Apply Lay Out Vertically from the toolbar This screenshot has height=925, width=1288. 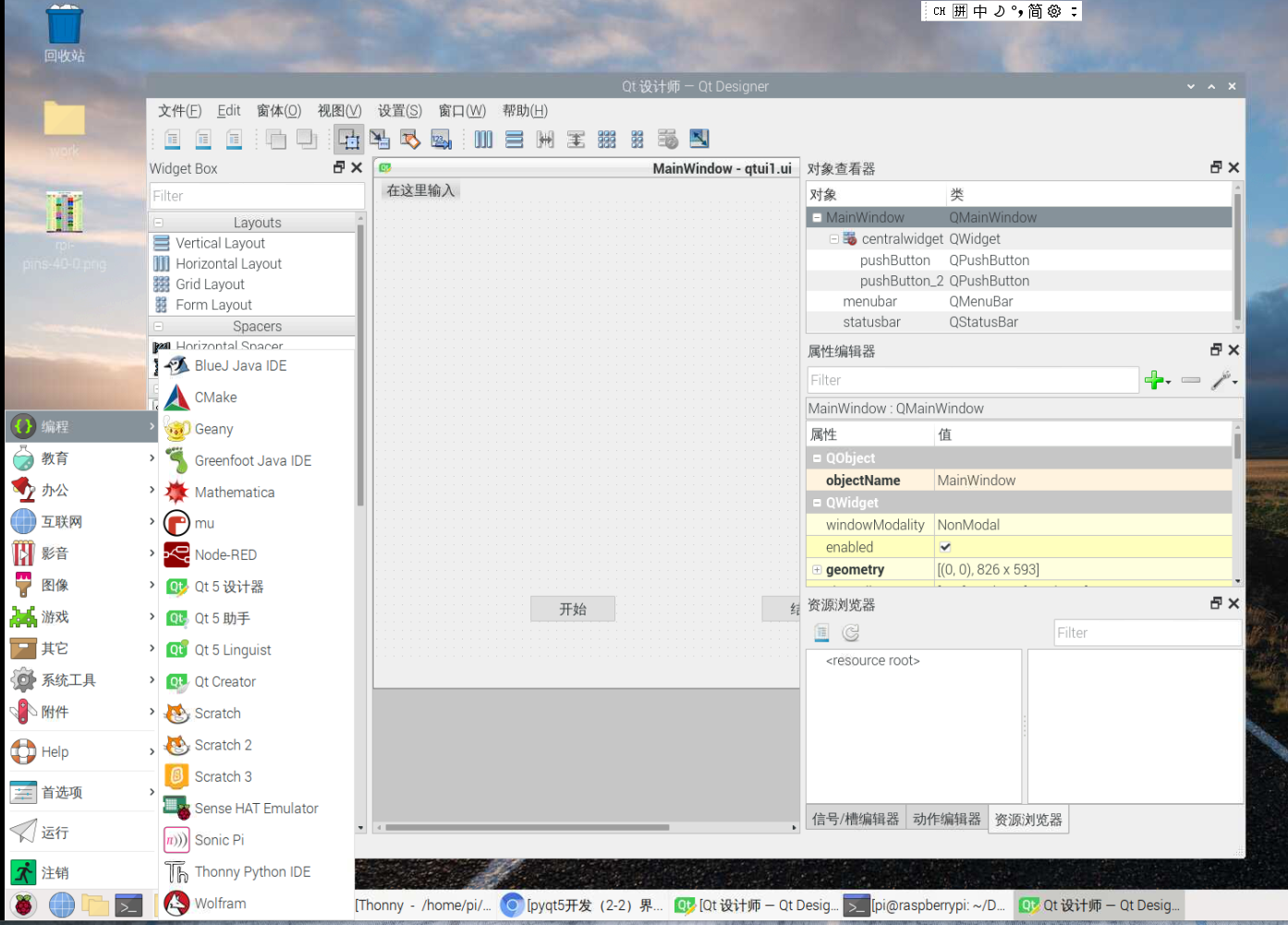515,140
